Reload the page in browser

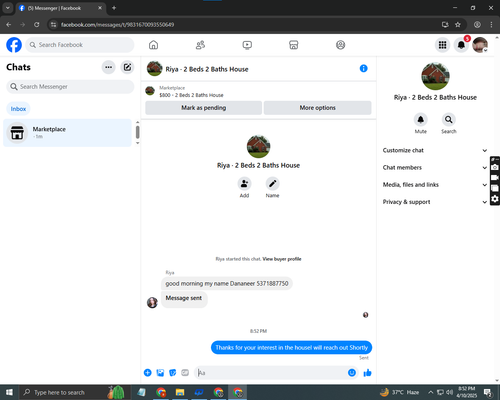point(37,25)
